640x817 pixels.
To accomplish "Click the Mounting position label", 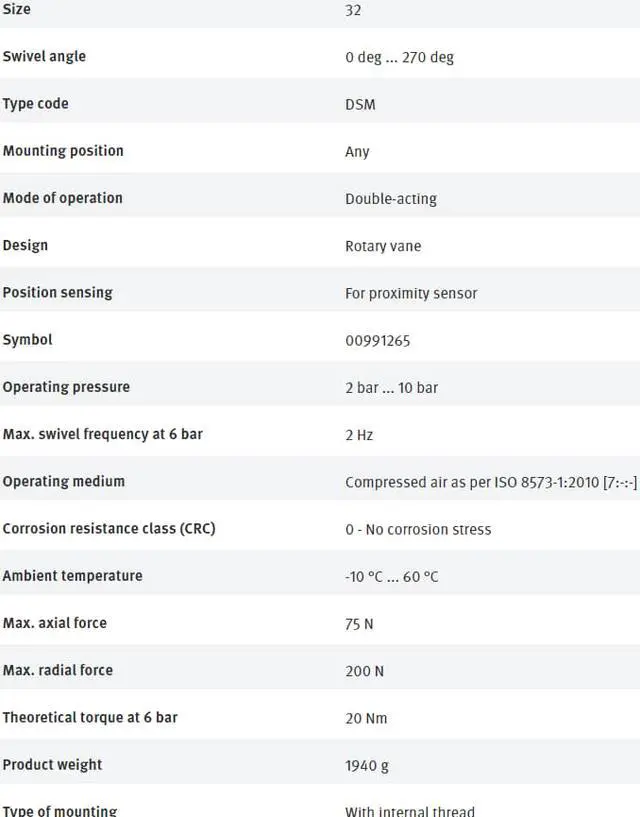I will tap(63, 151).
